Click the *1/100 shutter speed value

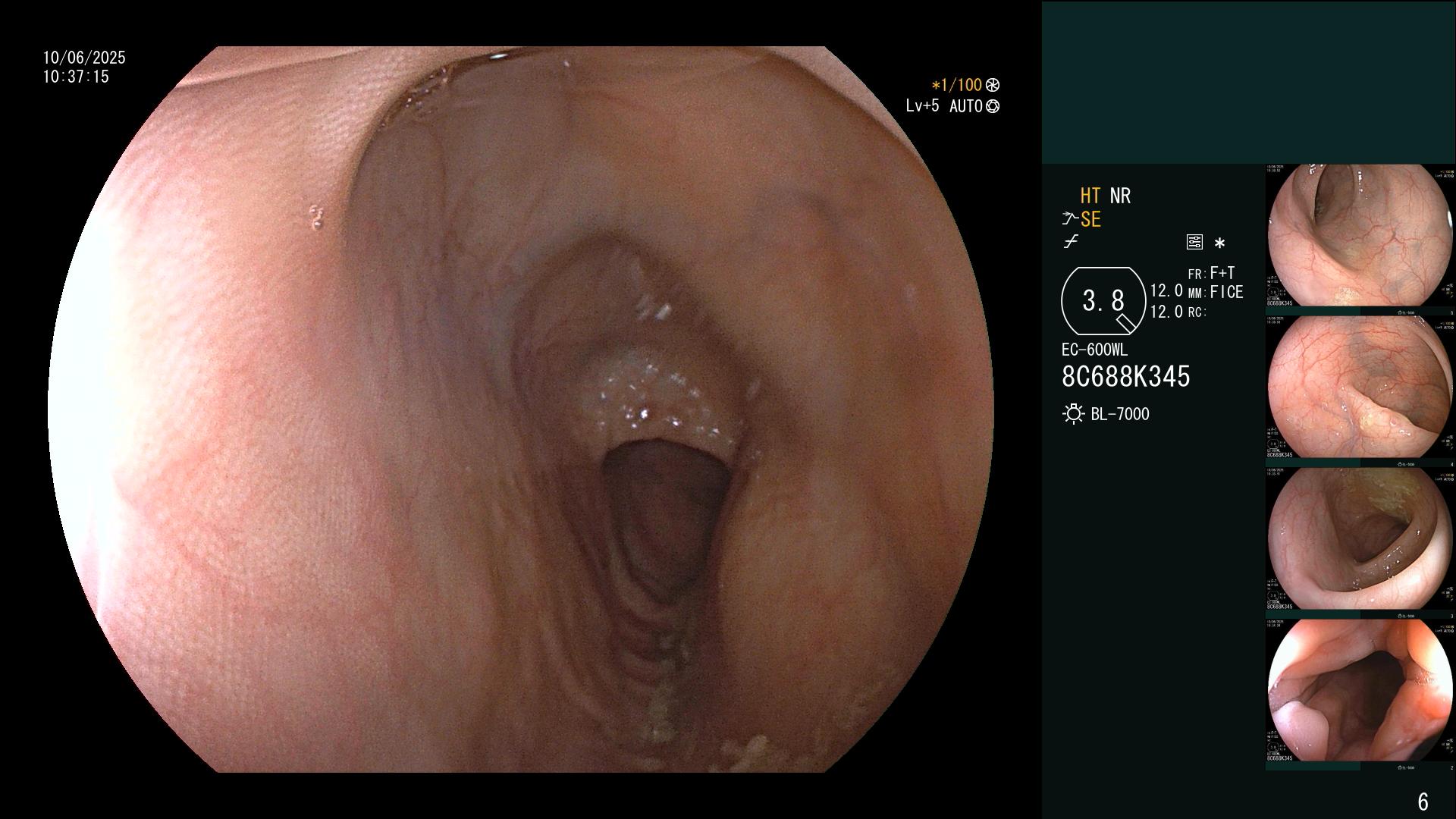956,86
